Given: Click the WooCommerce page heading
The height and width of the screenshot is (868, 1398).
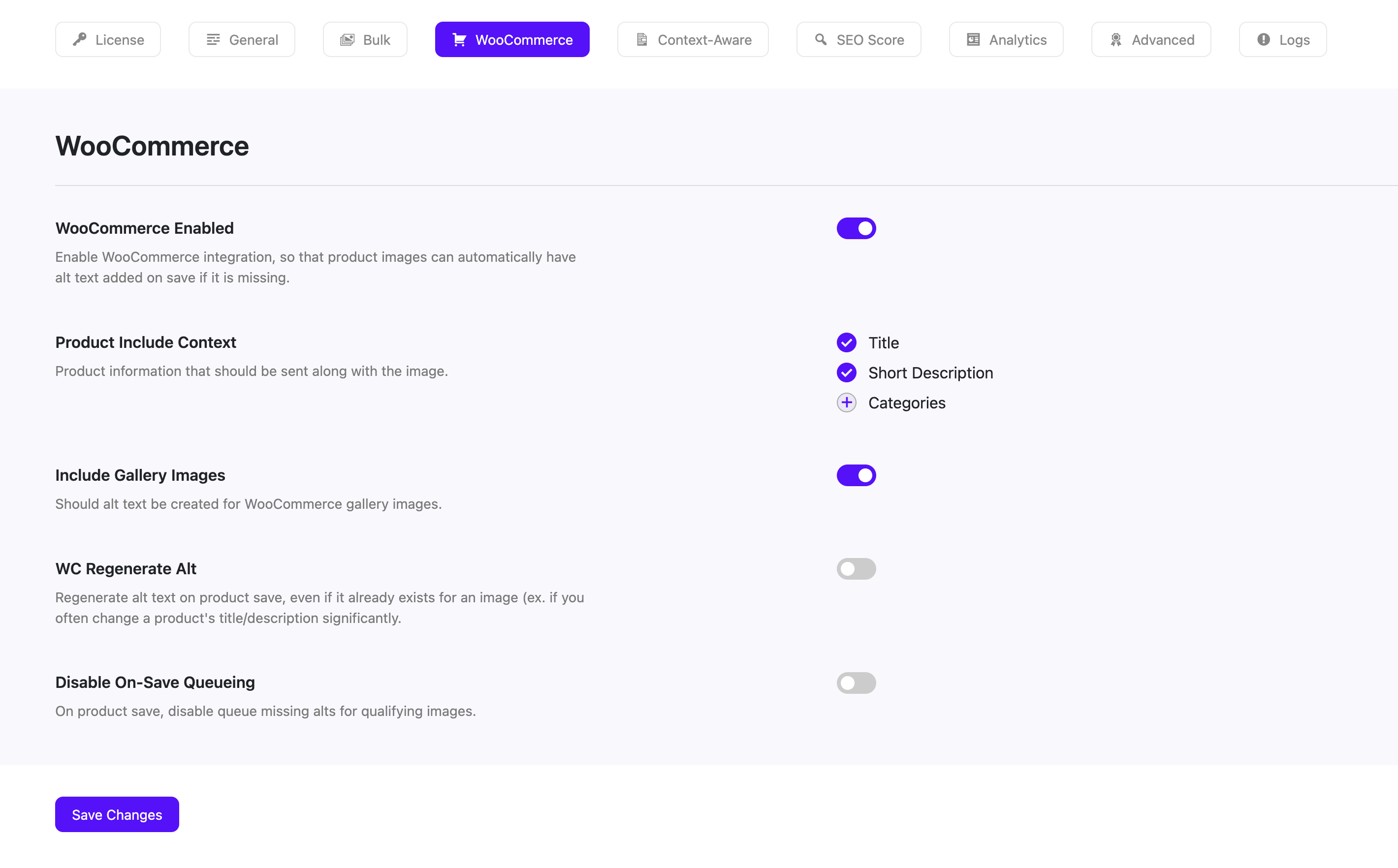Looking at the screenshot, I should [152, 145].
